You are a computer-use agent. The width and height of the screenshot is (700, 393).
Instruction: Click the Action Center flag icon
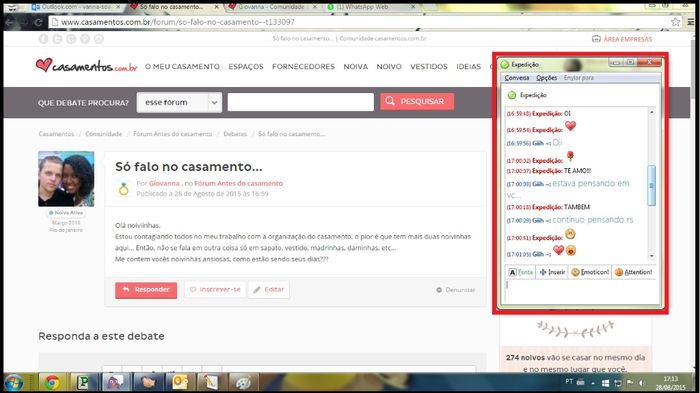630,383
